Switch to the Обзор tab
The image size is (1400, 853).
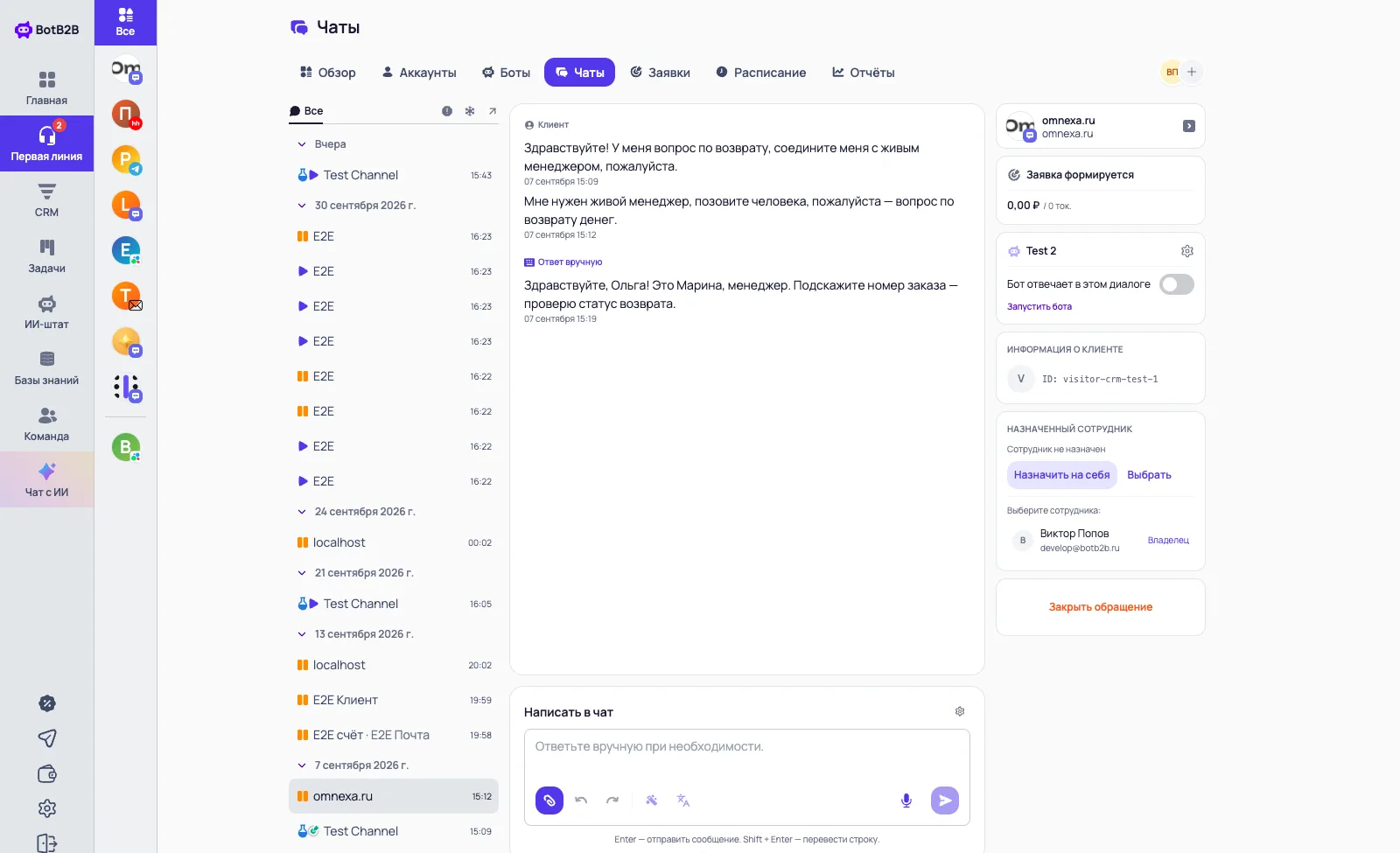point(328,73)
